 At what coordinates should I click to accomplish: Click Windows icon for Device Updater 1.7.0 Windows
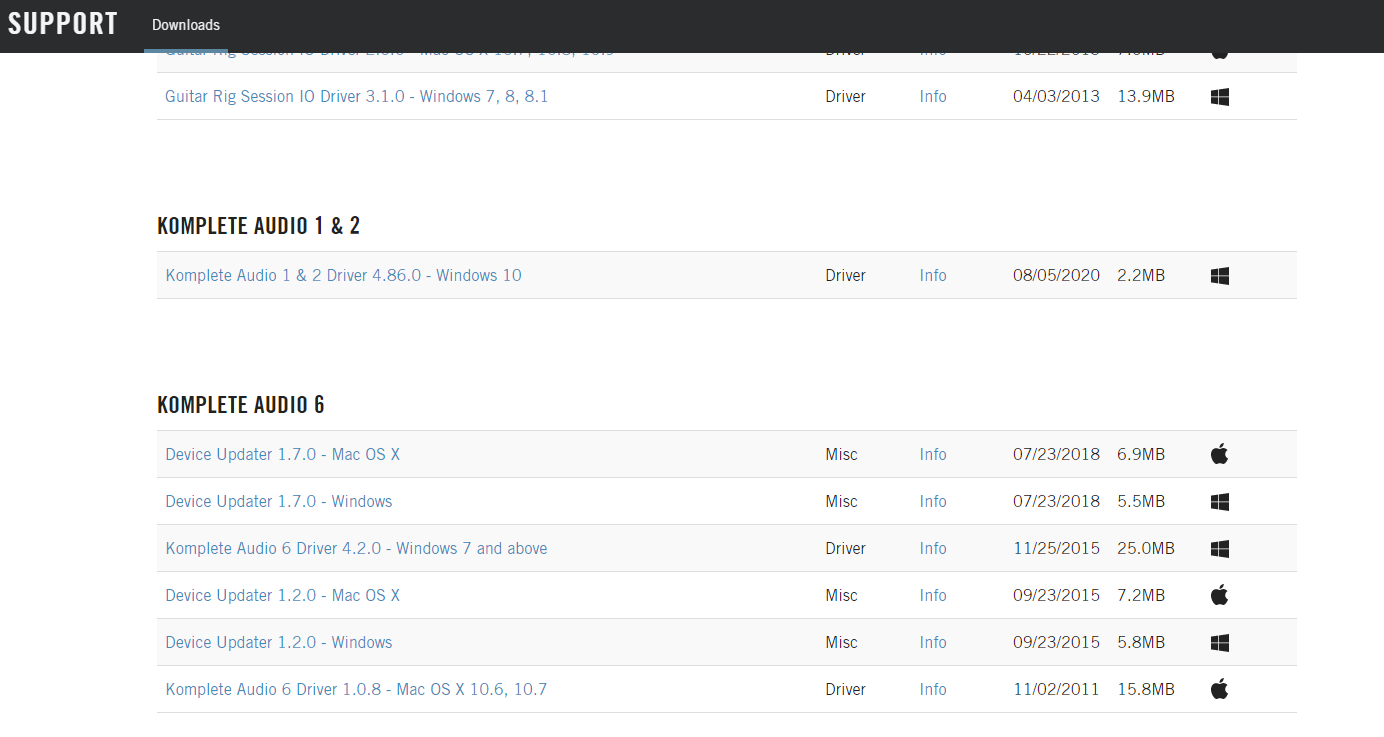(x=1219, y=502)
